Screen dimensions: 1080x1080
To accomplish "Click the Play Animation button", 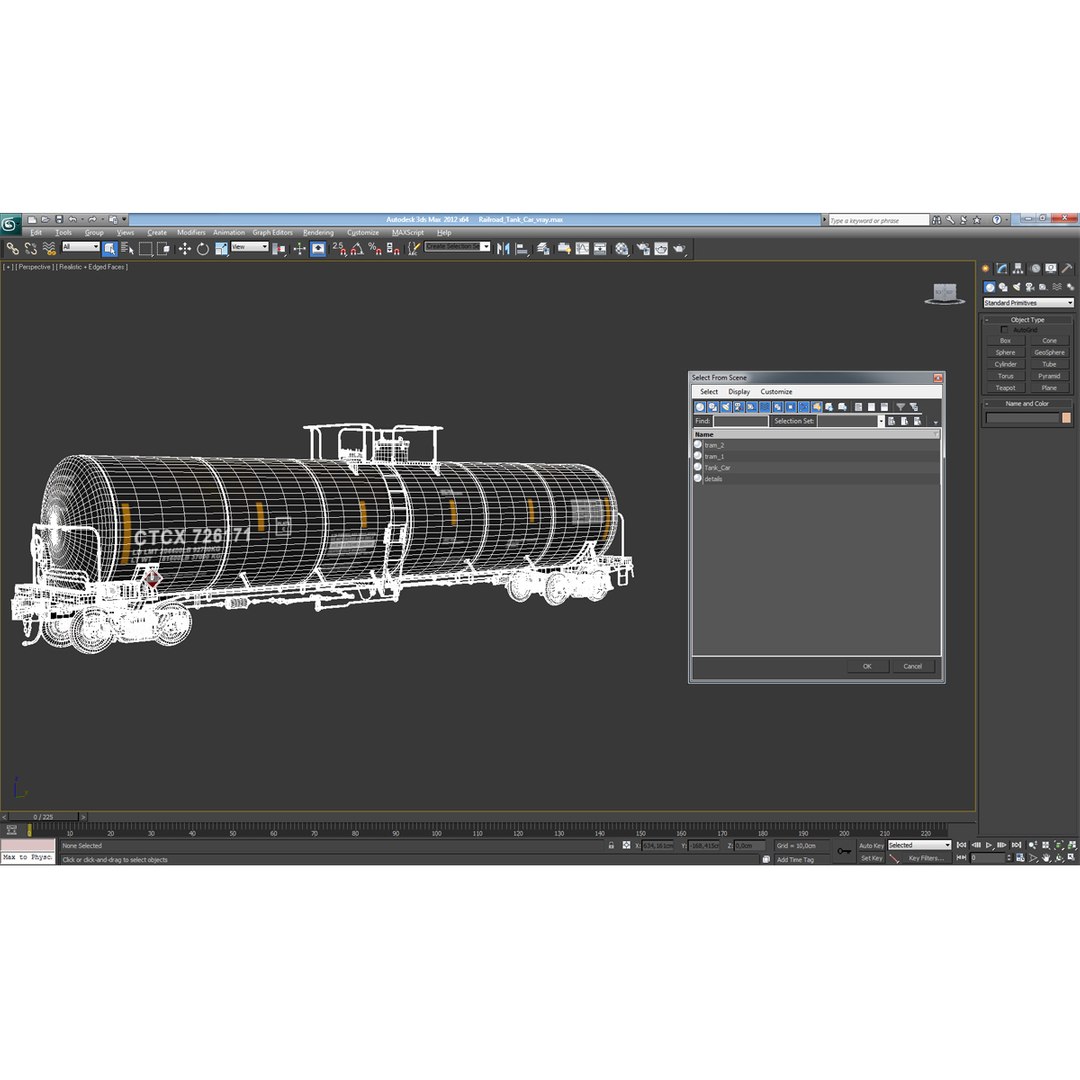I will click(x=989, y=845).
